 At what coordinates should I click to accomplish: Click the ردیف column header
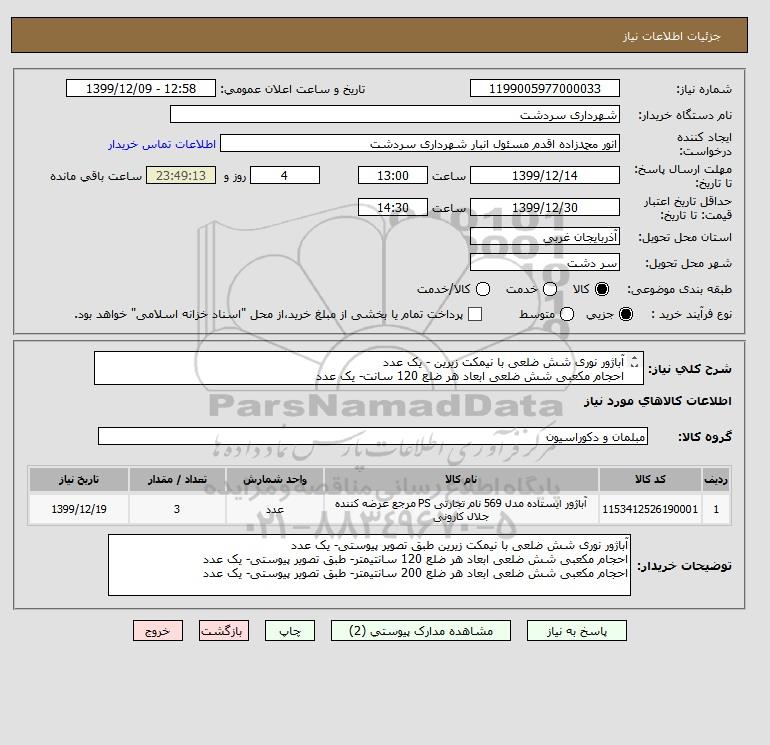(x=716, y=479)
